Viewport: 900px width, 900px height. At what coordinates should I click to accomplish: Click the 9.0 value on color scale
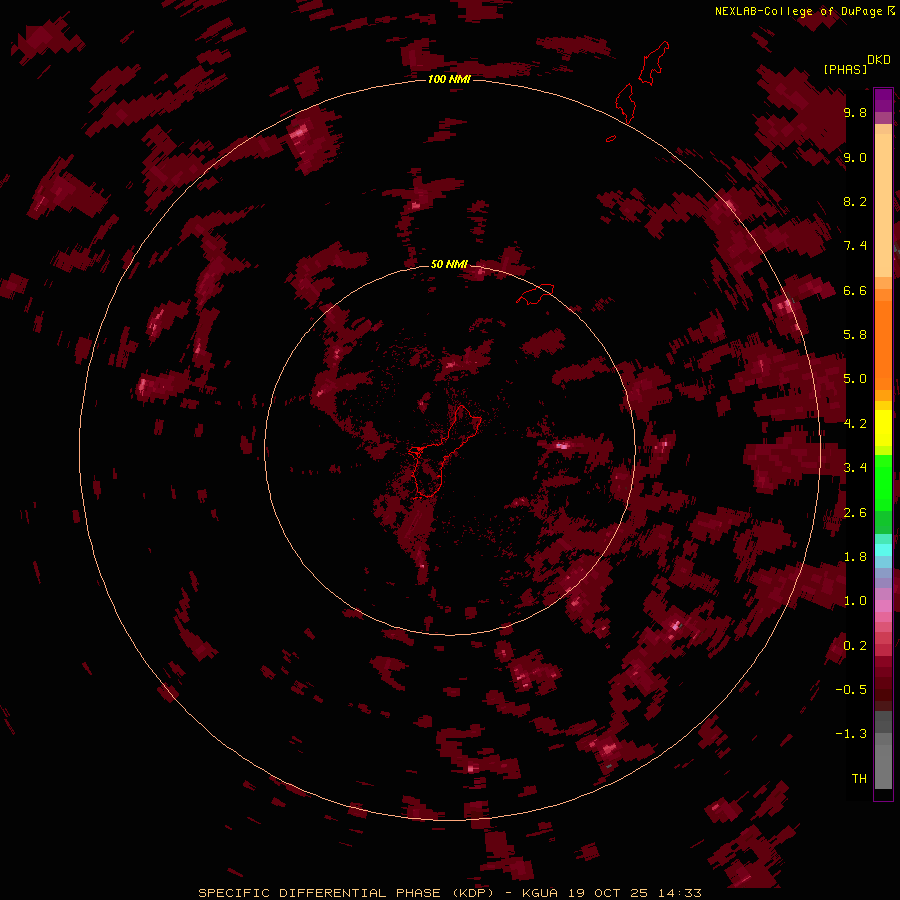[x=855, y=157]
